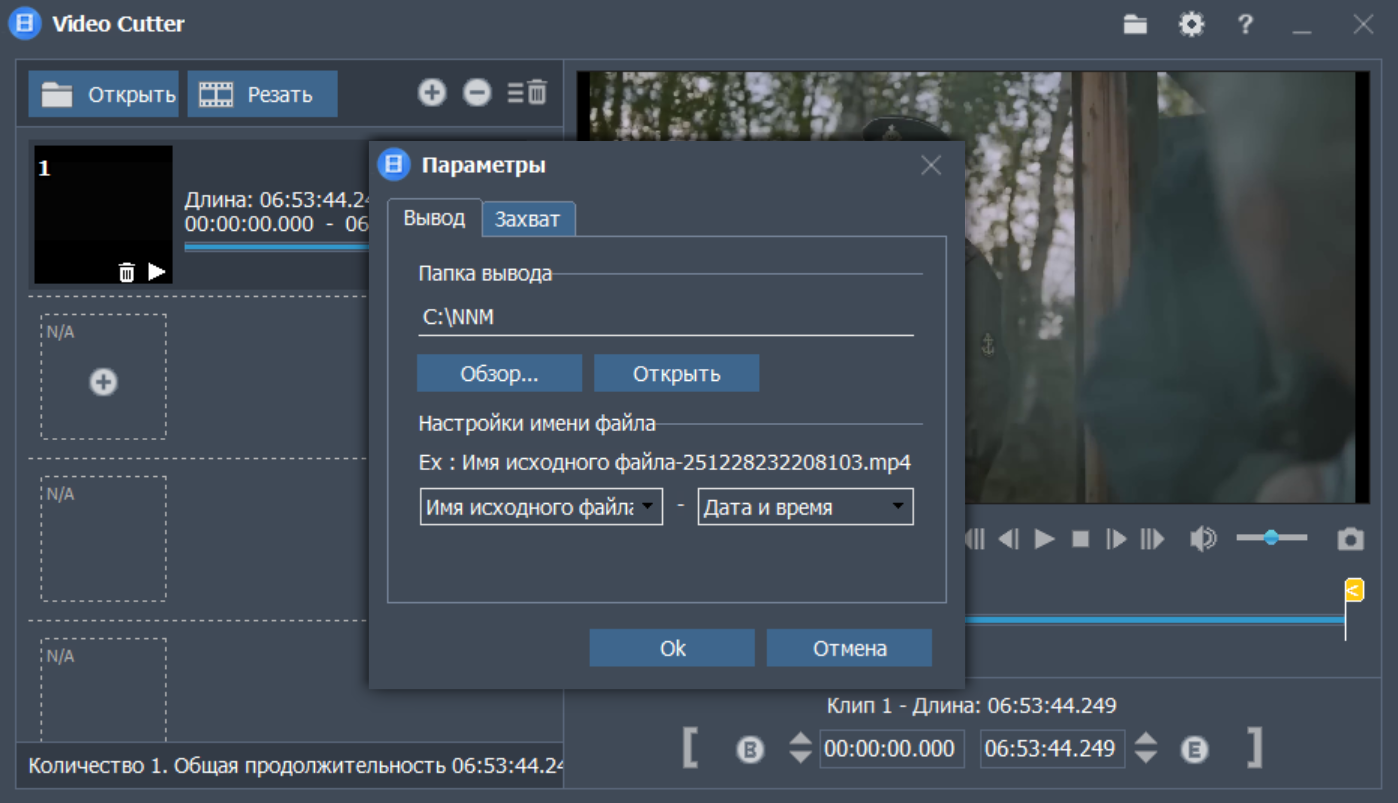Adjust the volume slider handle
This screenshot has height=803, width=1398.
pyautogui.click(x=1270, y=538)
